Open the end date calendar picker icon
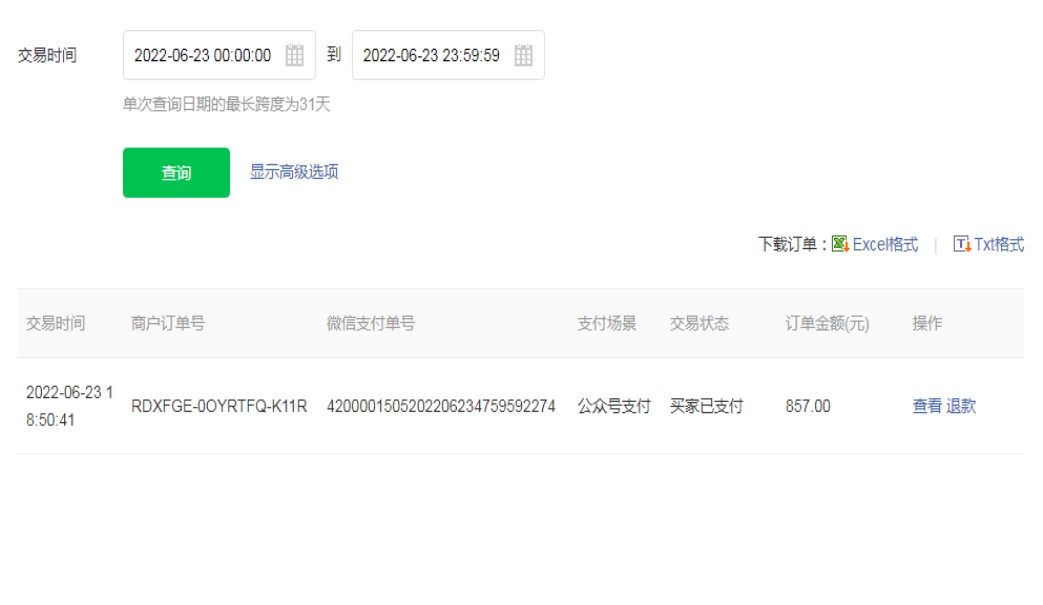1043x605 pixels. tap(523, 55)
